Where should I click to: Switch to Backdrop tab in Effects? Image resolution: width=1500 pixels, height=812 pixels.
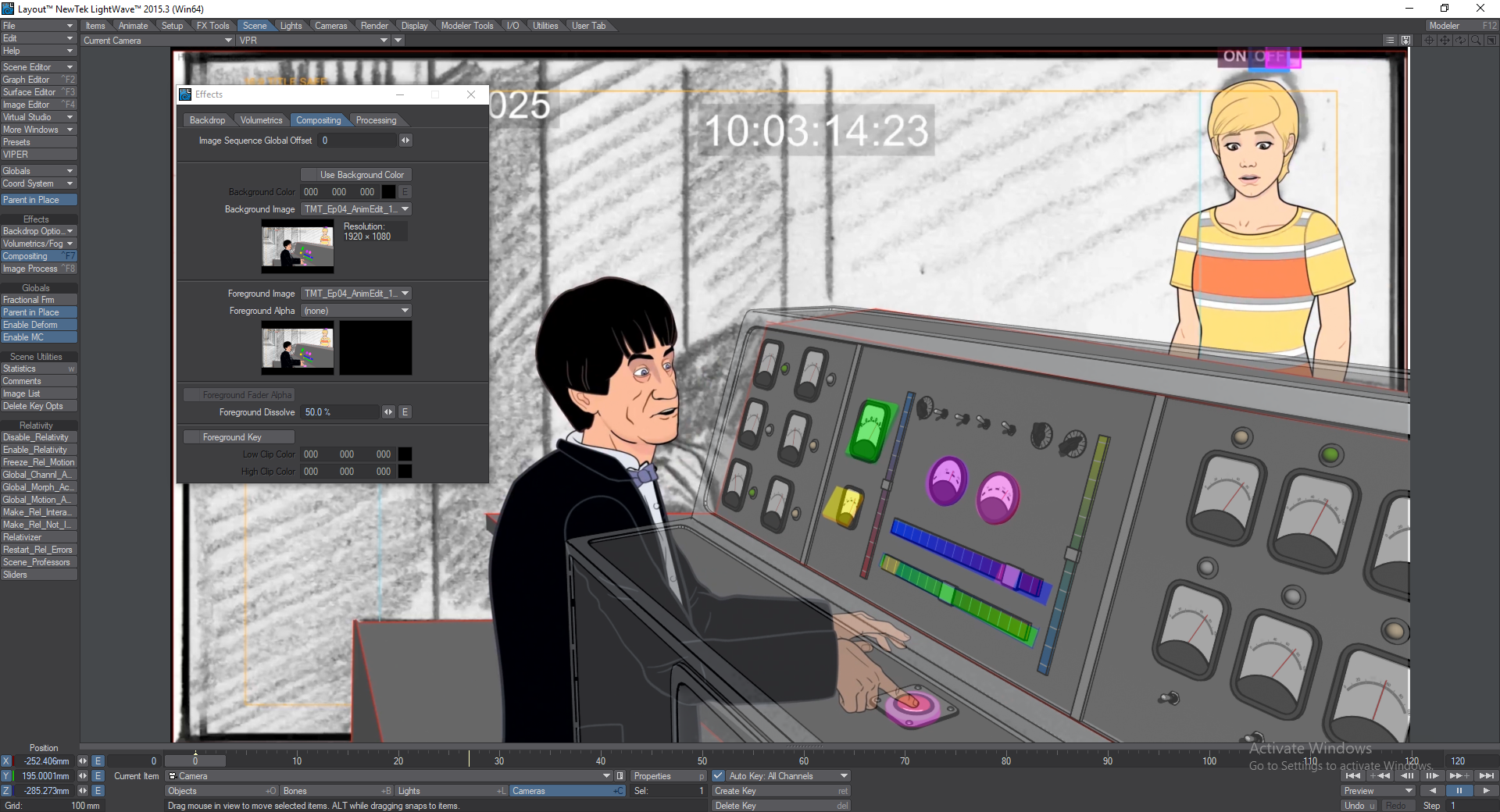coord(207,120)
